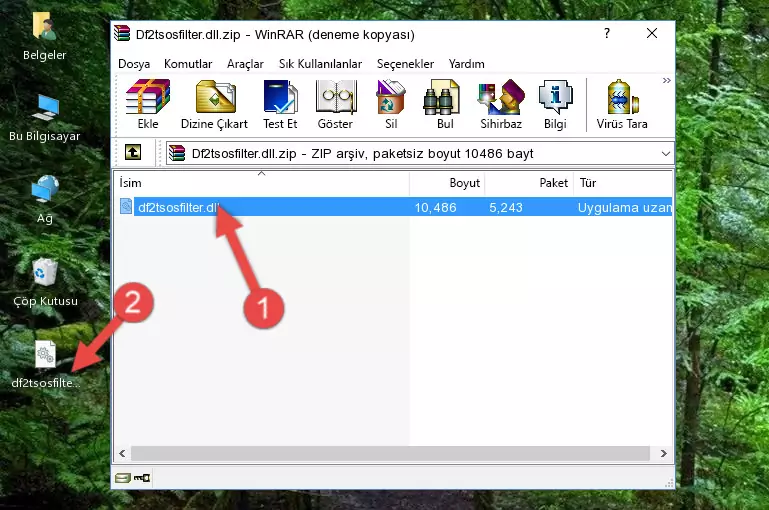Show archive Bilgi information
Image resolution: width=769 pixels, height=510 pixels.
(x=555, y=104)
